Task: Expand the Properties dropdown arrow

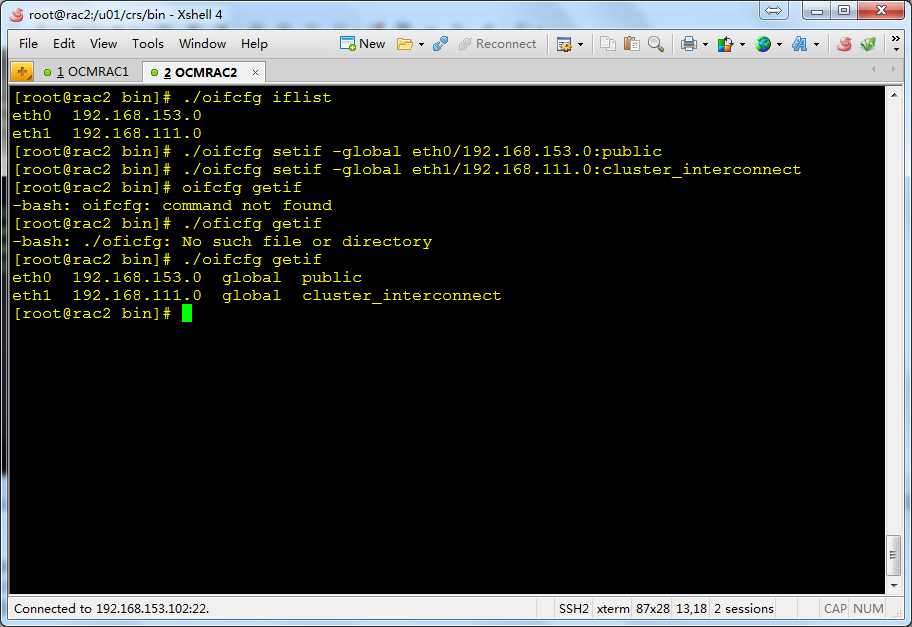Action: click(x=580, y=44)
